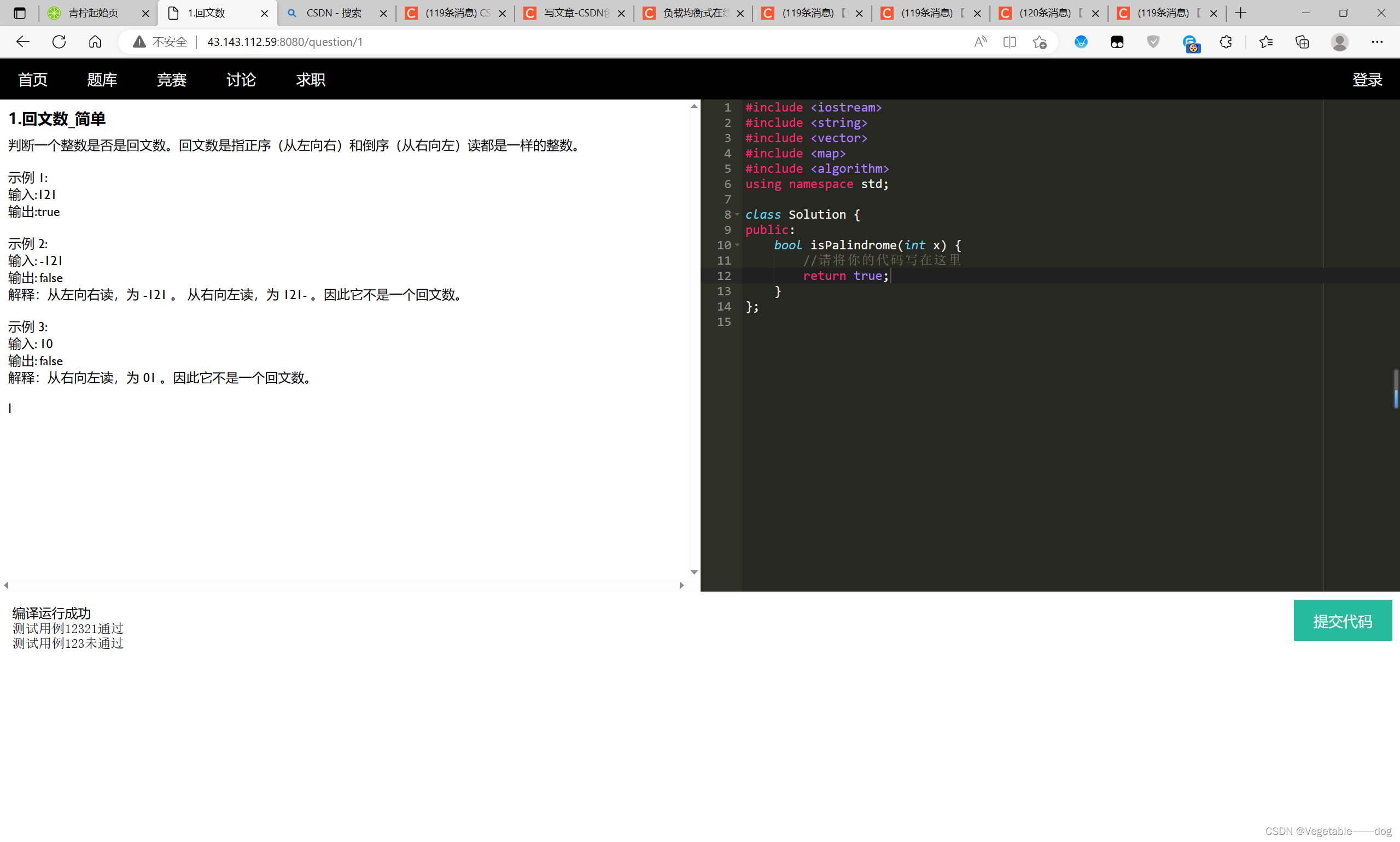Click the 登录 login link
Image resolution: width=1400 pixels, height=842 pixels.
coord(1367,79)
